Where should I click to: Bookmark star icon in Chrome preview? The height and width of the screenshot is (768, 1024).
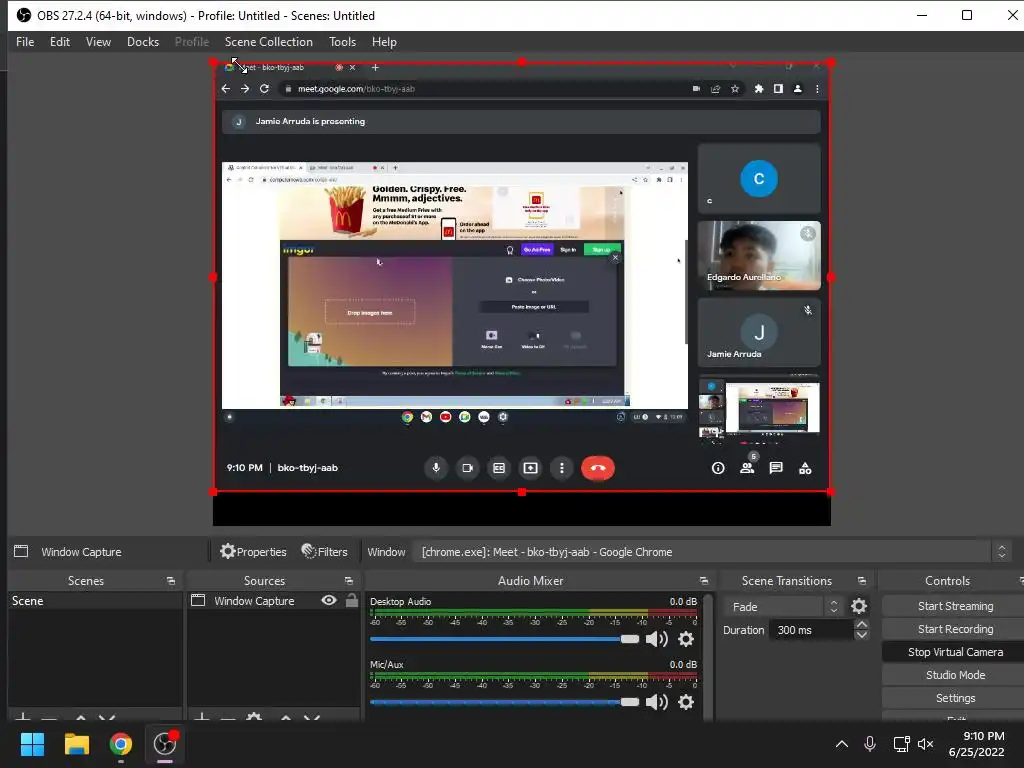coord(735,89)
